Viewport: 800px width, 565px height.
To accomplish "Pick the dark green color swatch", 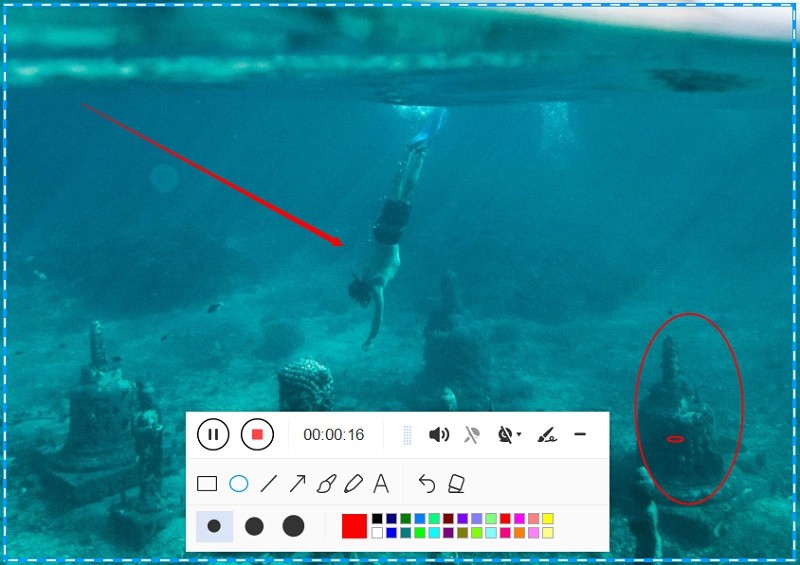I will coord(406,519).
